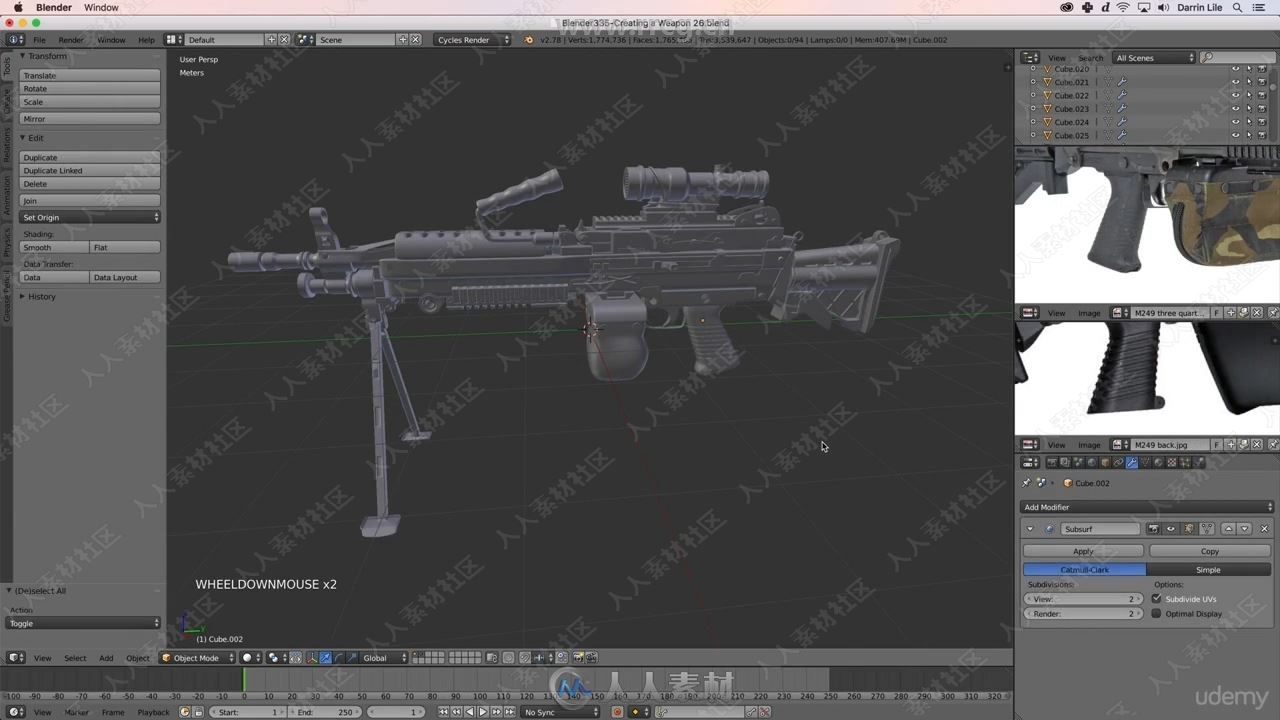Collapse the Subsurf modifier panel

(1030, 529)
